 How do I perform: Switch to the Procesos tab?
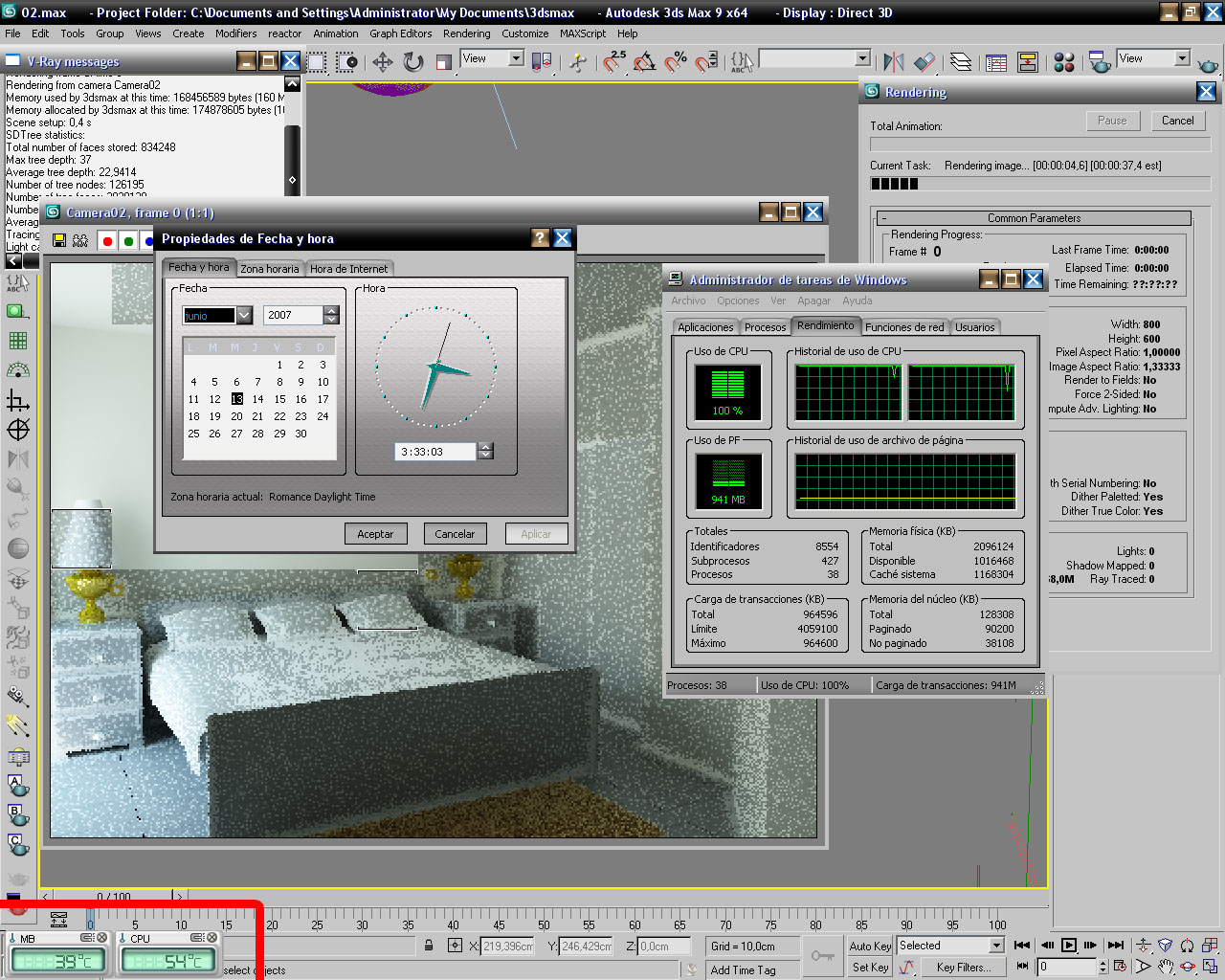[x=765, y=327]
